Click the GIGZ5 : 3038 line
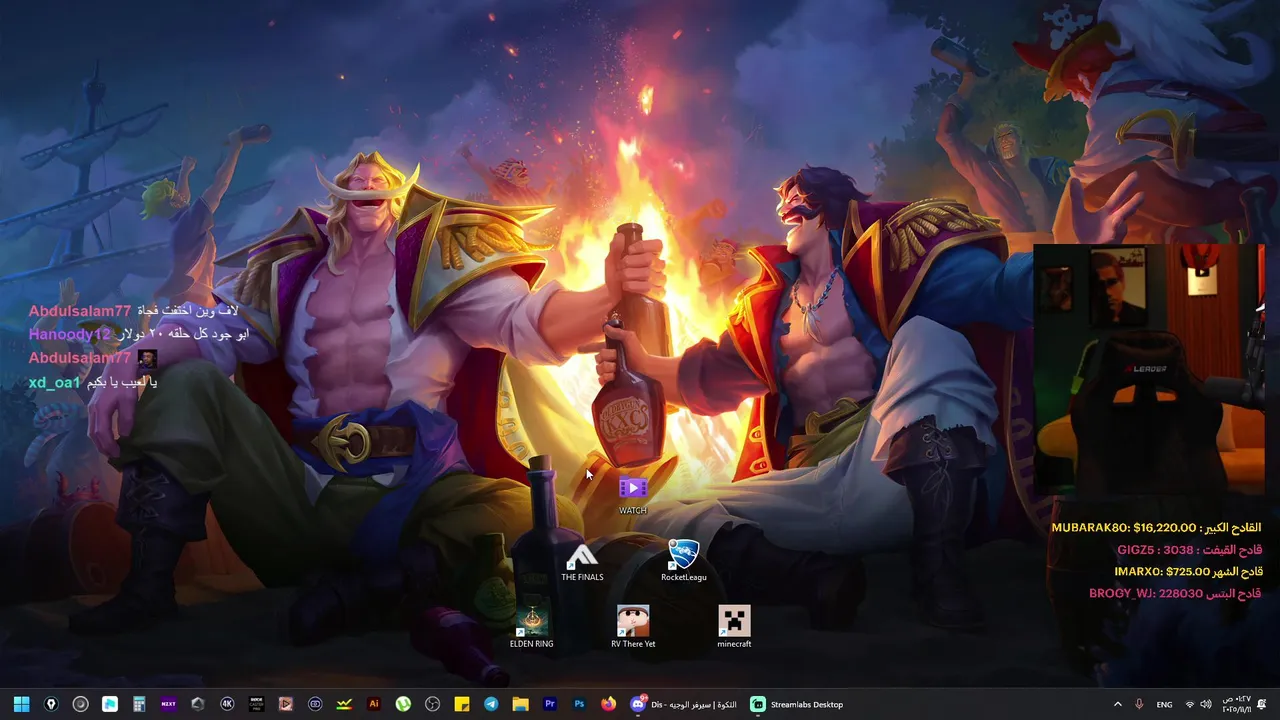Screen dimensions: 1280x720 1189,550
